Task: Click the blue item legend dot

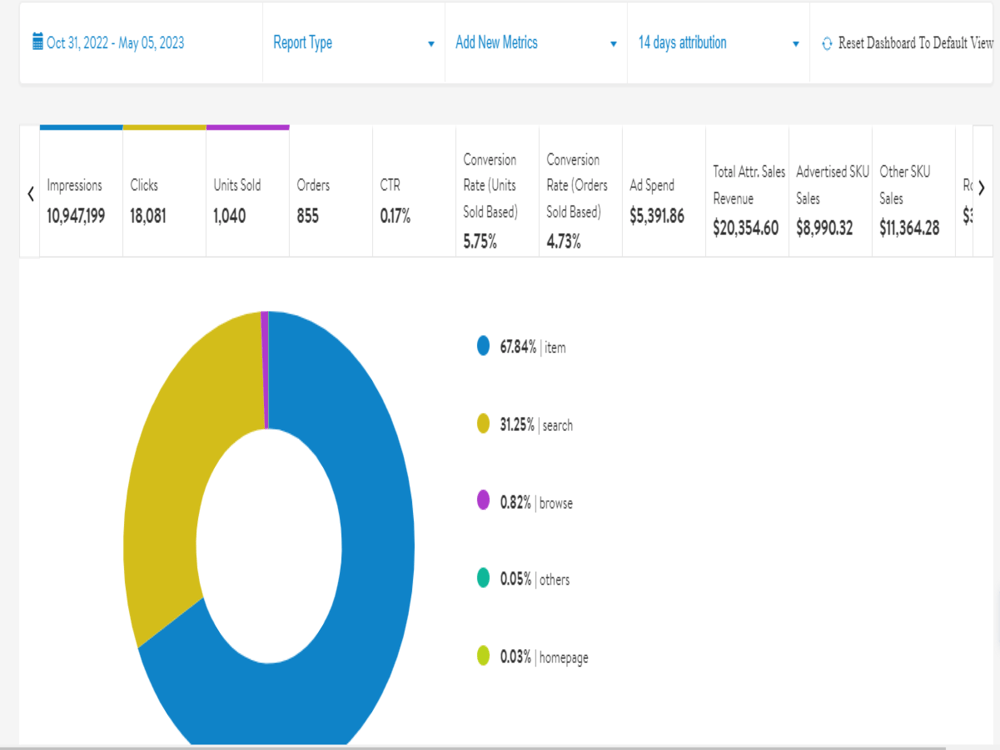Action: click(x=483, y=346)
